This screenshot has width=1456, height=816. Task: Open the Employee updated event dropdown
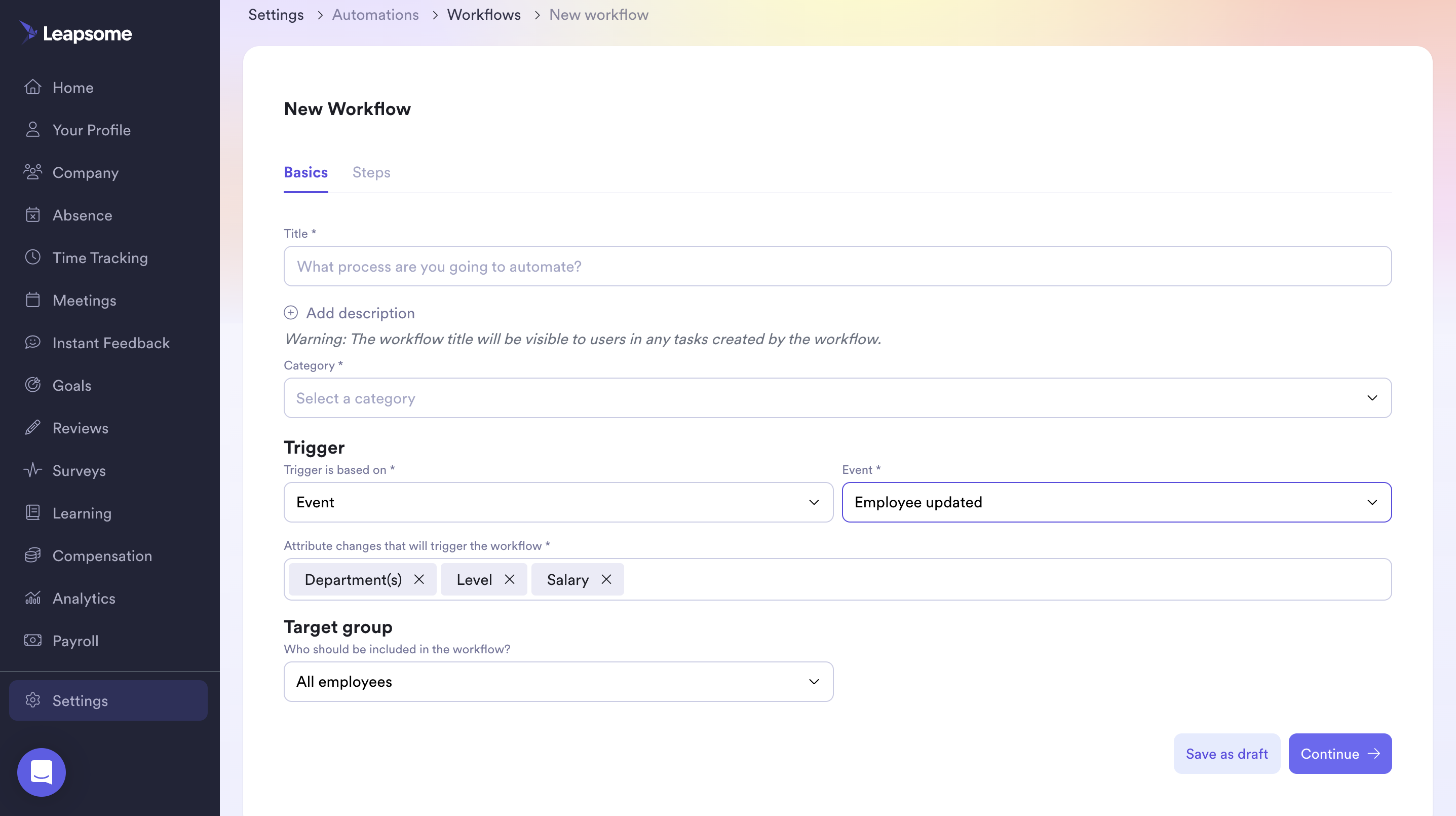click(1117, 502)
